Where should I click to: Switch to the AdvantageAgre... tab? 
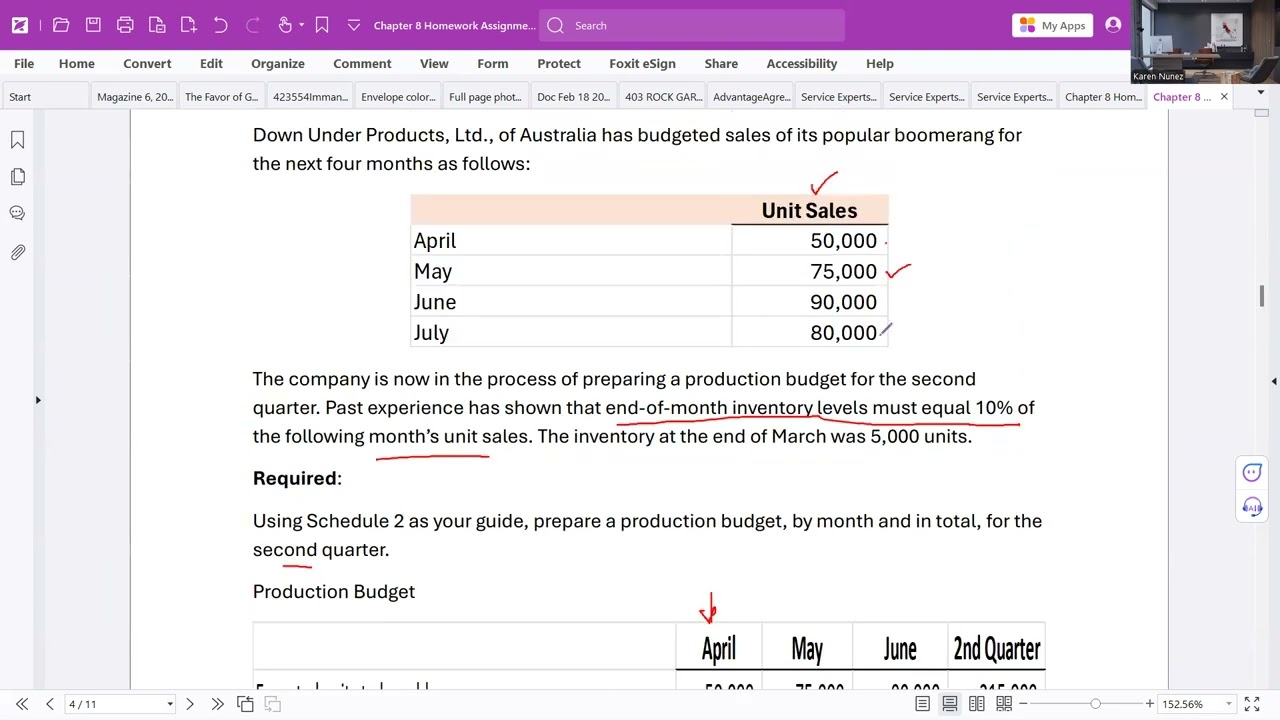click(x=751, y=97)
